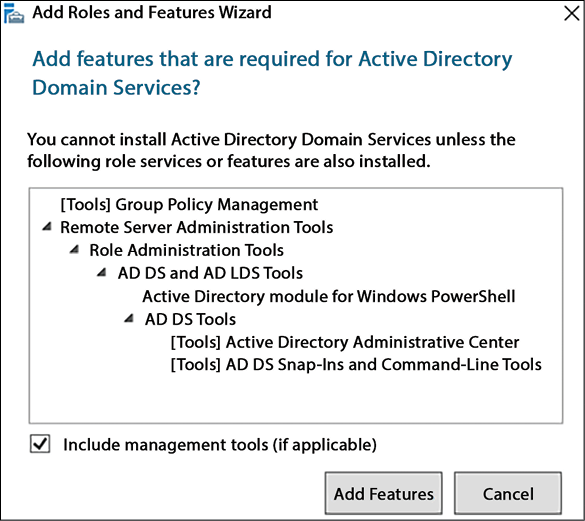
Task: Select Group Policy Management tools entry
Action: [189, 204]
